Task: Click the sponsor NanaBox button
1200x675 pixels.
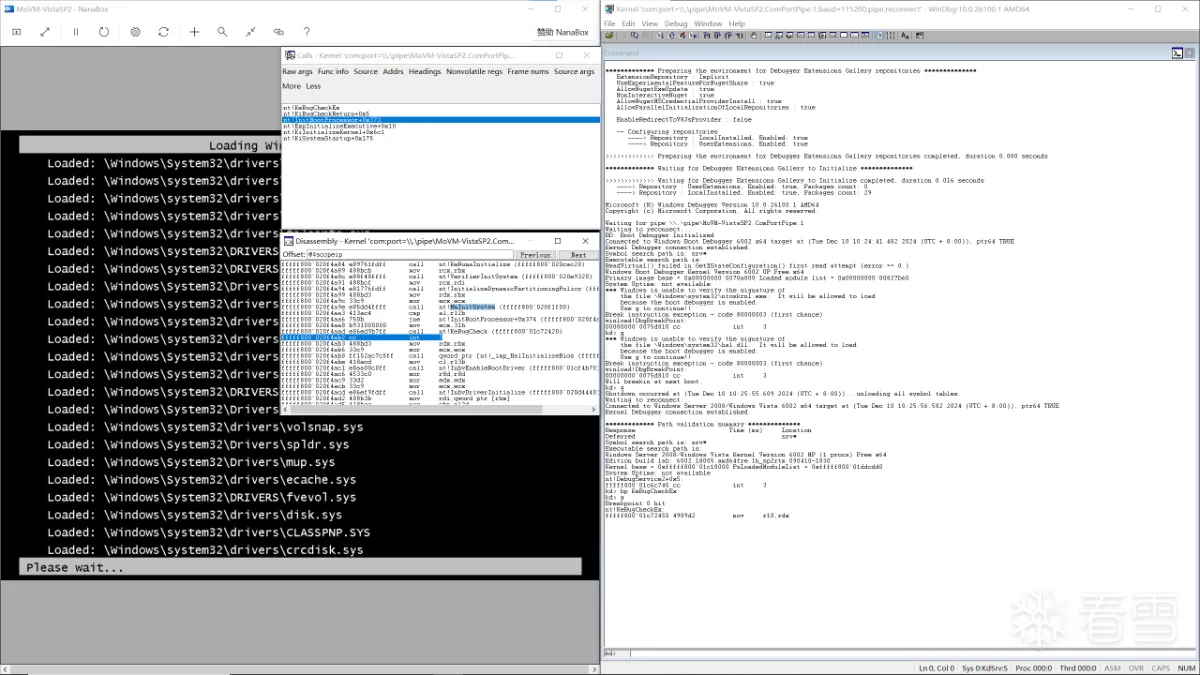Action: coord(562,32)
